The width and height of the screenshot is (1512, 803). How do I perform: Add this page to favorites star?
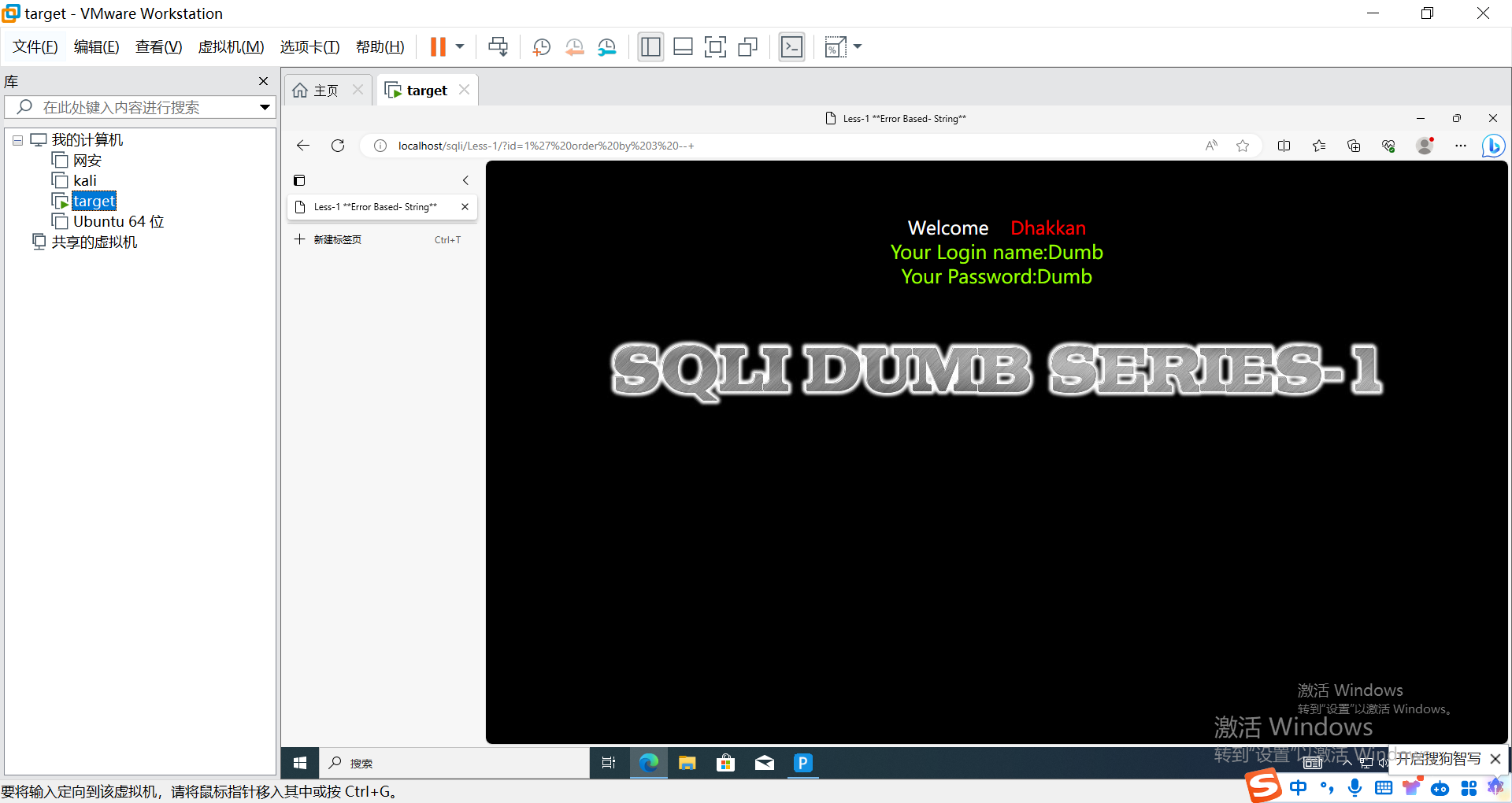click(1243, 146)
